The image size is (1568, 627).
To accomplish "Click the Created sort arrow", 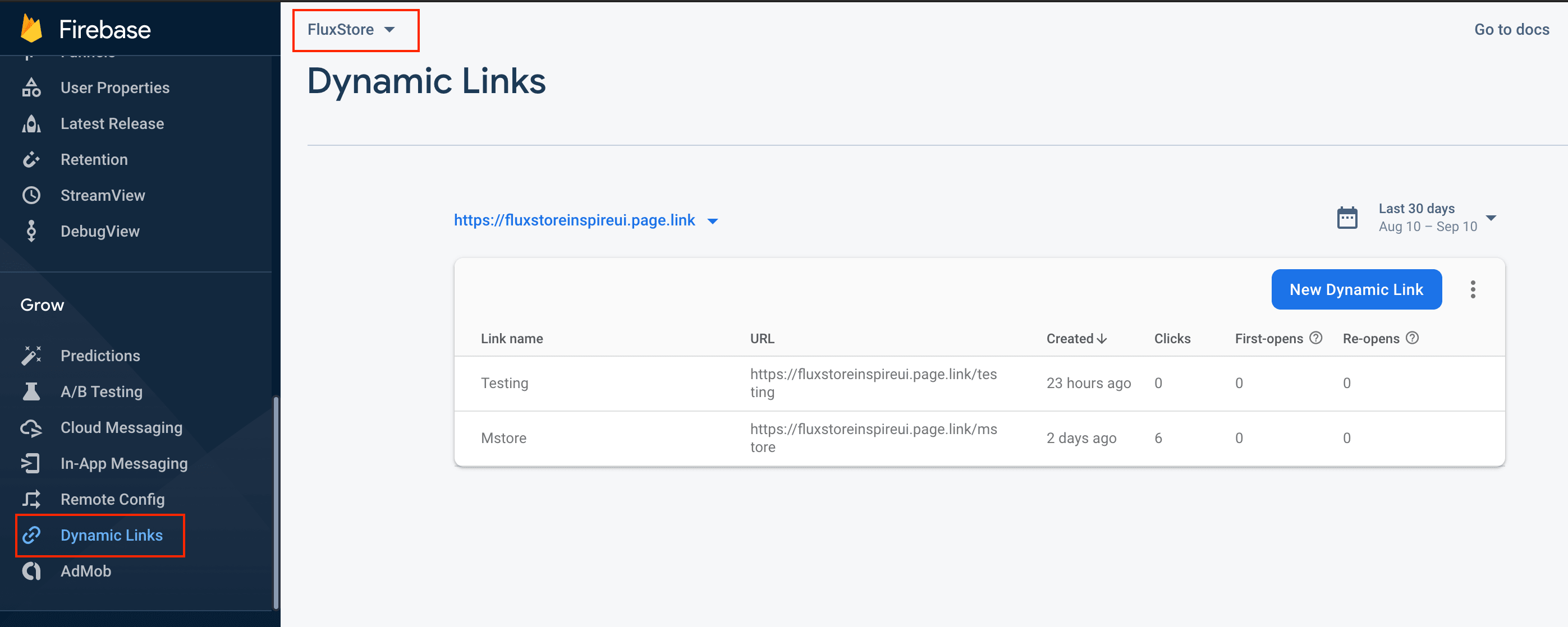I will (1102, 339).
